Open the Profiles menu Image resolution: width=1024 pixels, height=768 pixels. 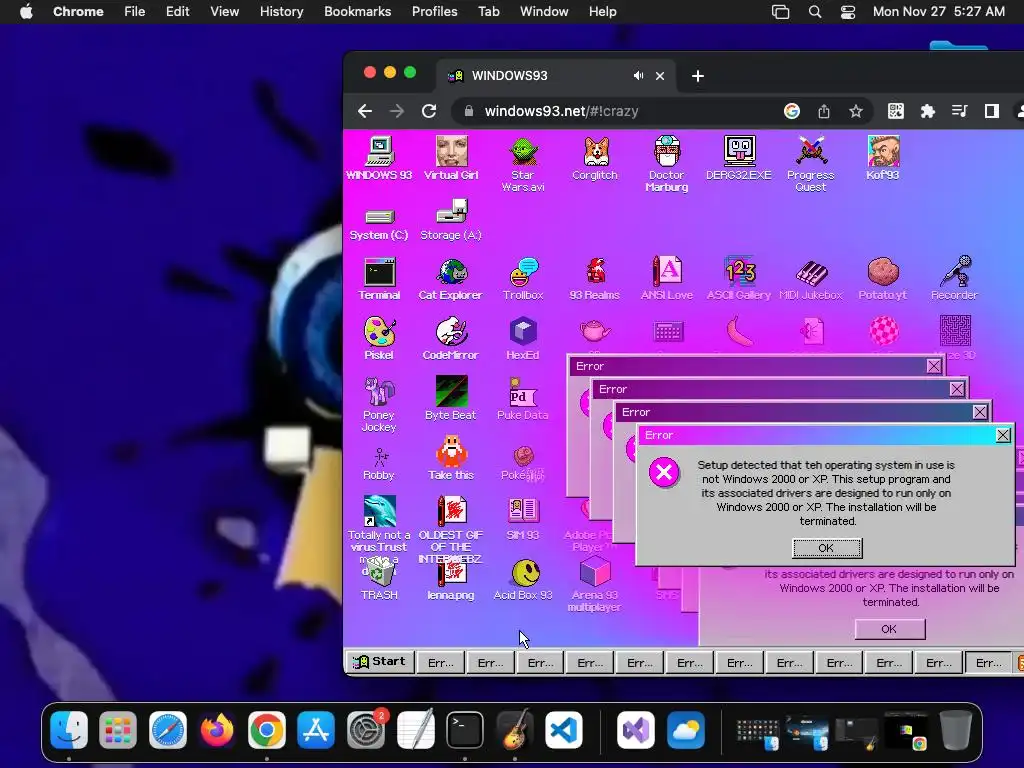click(434, 11)
